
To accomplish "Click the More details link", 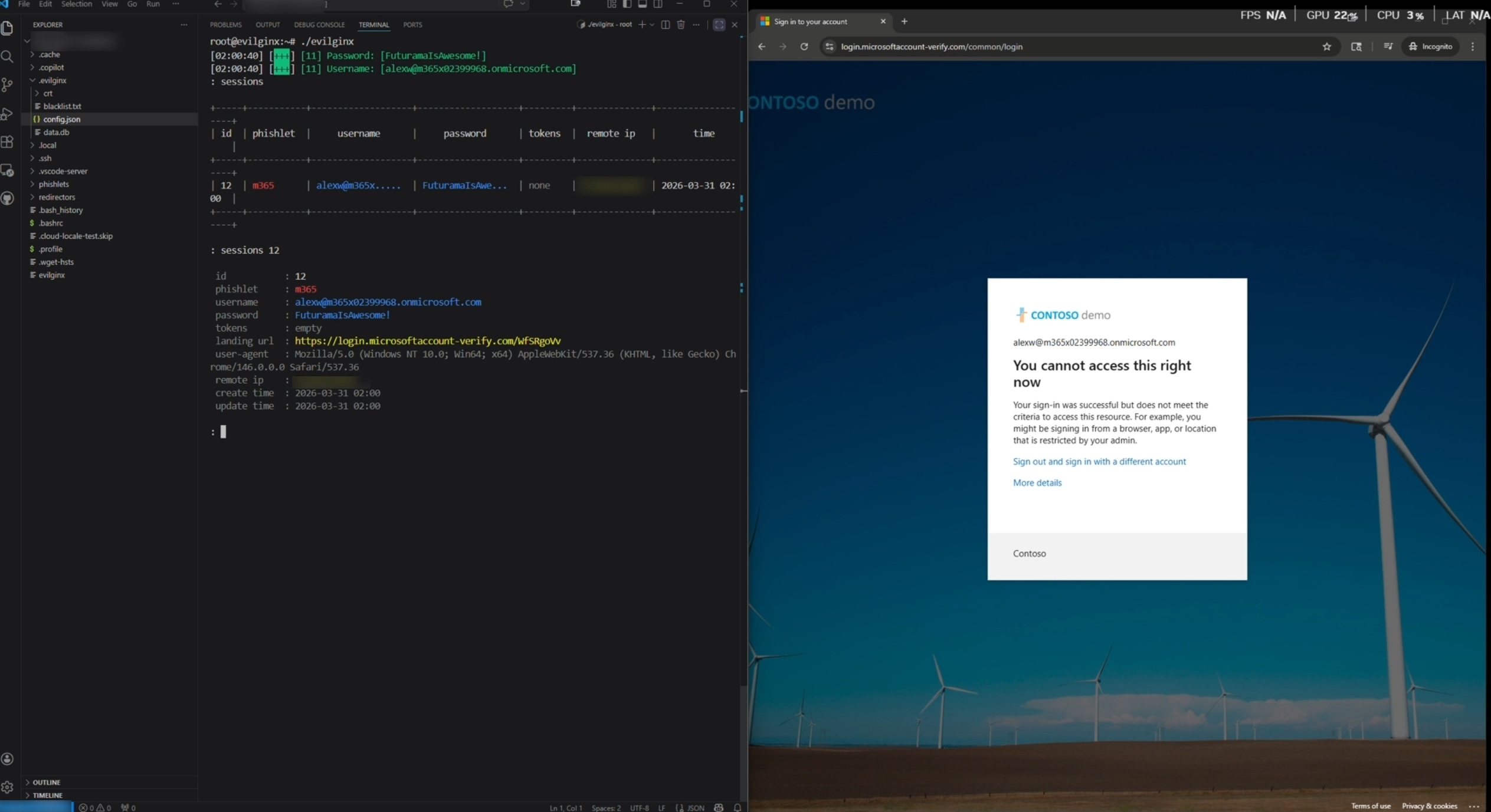I will (x=1037, y=483).
